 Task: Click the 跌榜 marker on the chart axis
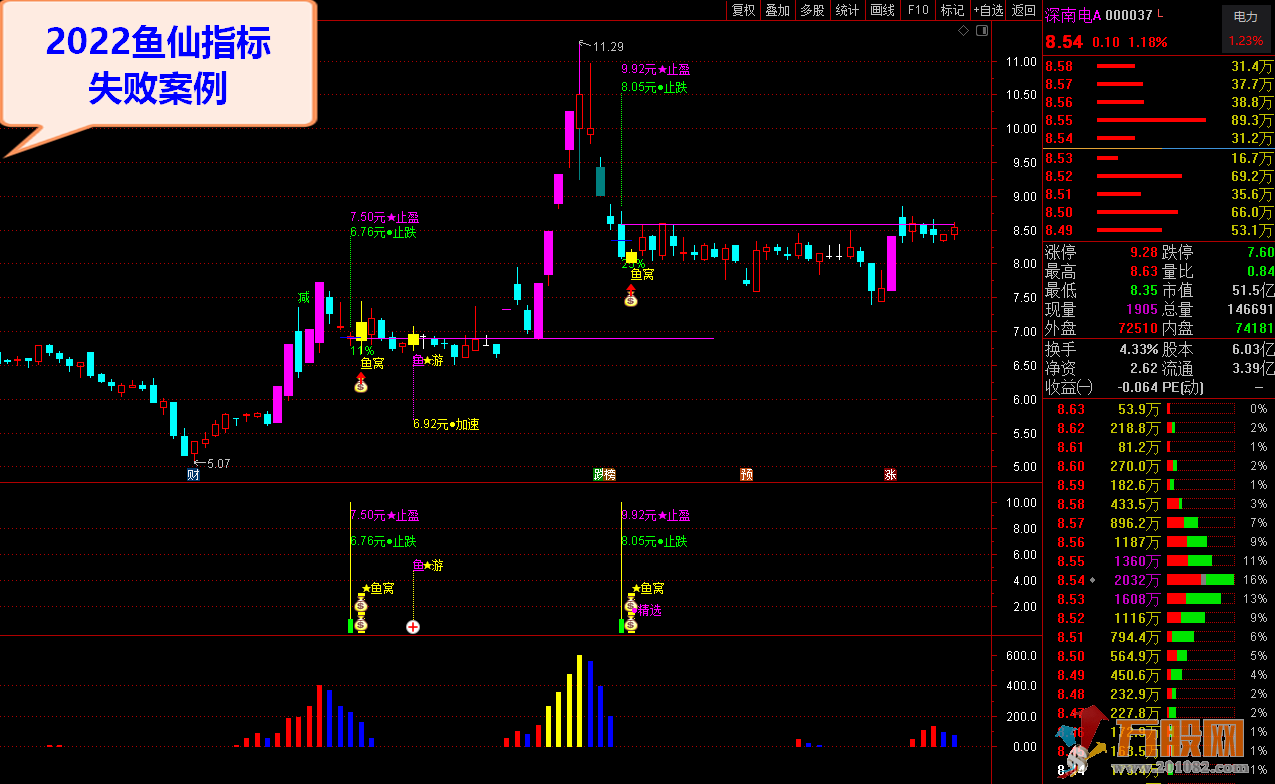(604, 475)
